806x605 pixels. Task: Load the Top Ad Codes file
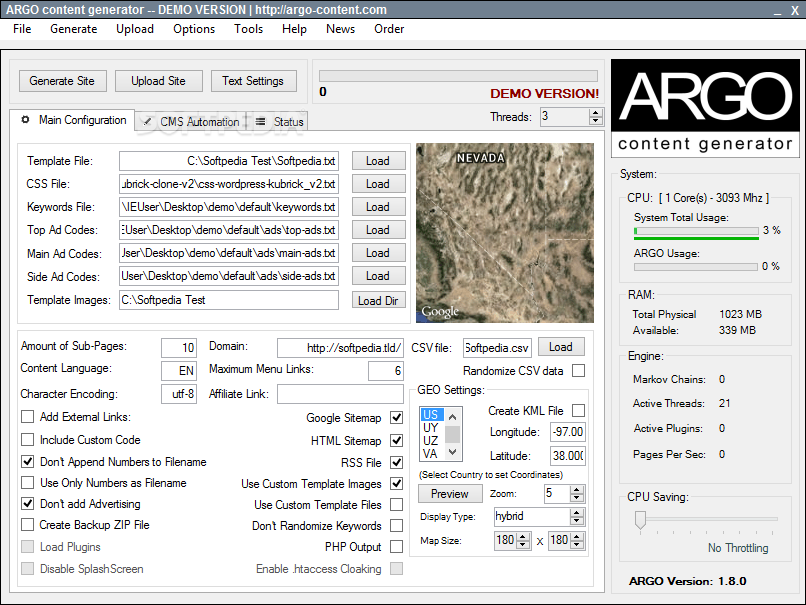click(378, 230)
